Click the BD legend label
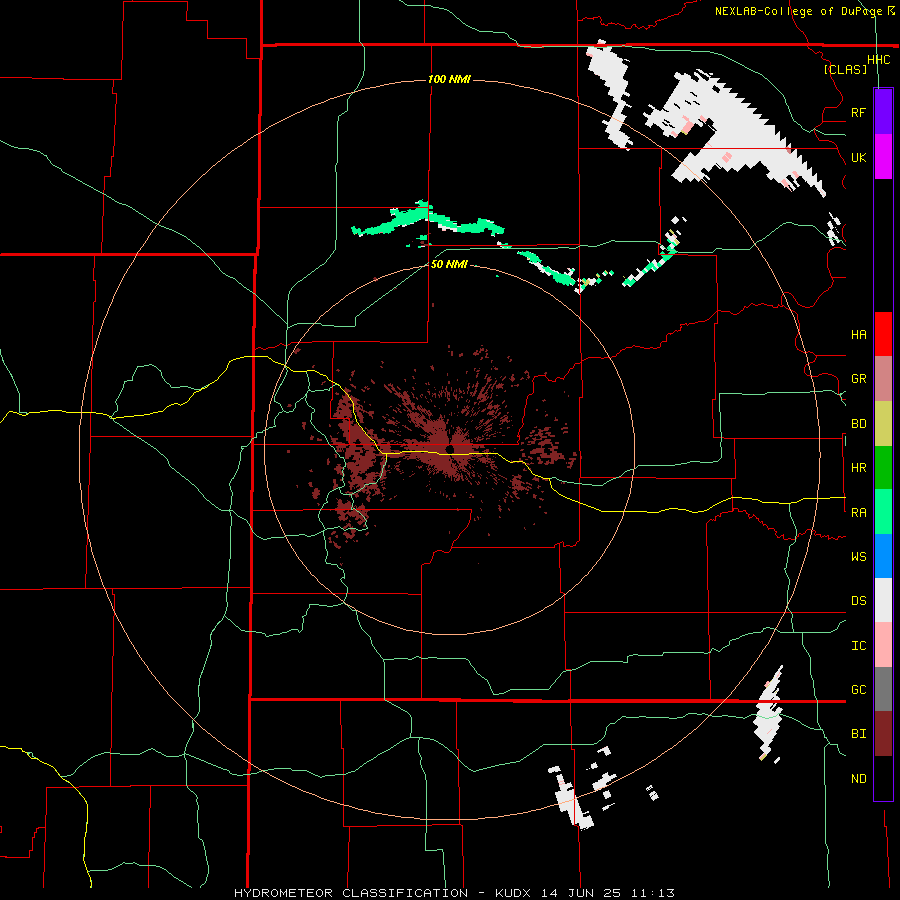900x900 pixels. (858, 424)
